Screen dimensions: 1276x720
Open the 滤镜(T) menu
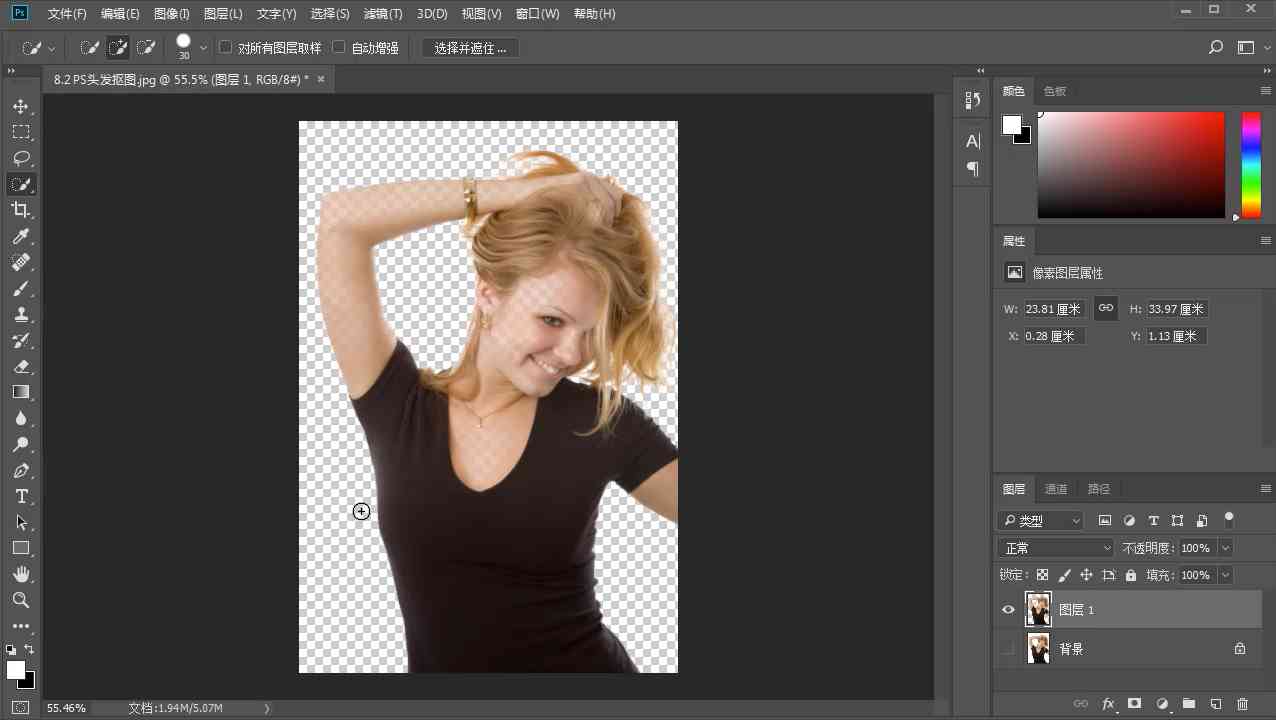tap(382, 14)
